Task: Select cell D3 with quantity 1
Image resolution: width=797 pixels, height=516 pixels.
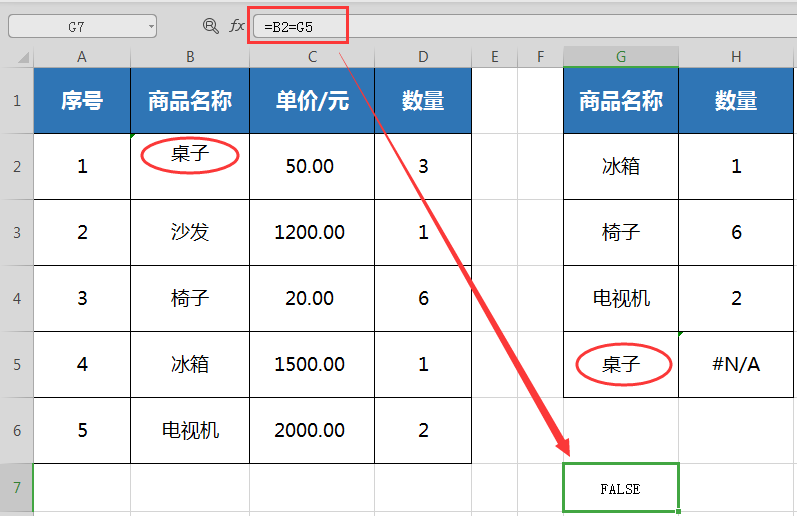Action: [423, 233]
